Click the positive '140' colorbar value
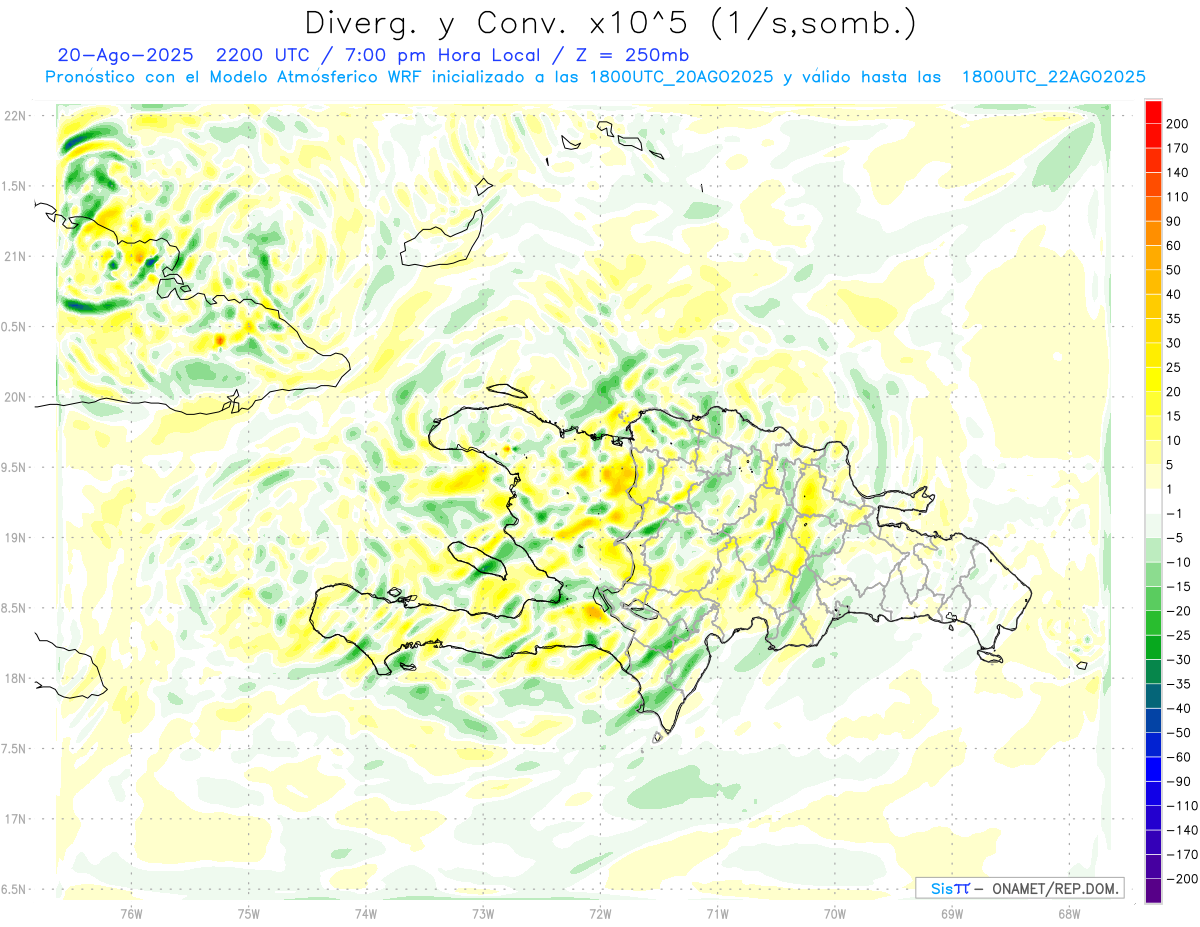The image size is (1200, 927). pos(1177,172)
